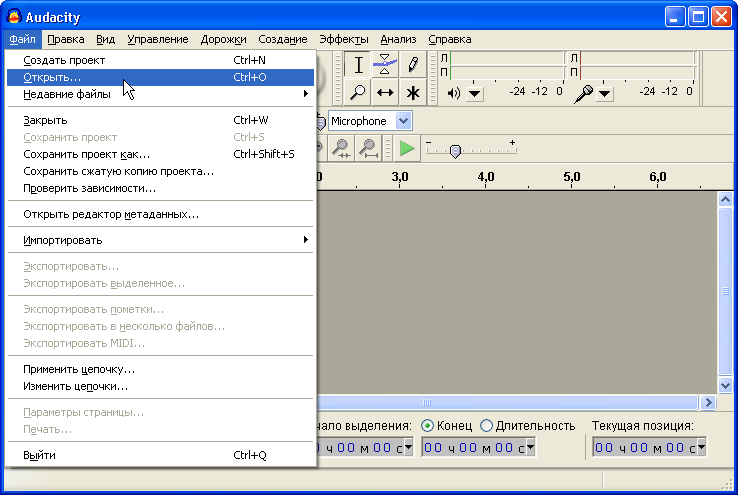Image resolution: width=738 pixels, height=495 pixels.
Task: Choose Открыть... menu item
Action: tap(160, 77)
